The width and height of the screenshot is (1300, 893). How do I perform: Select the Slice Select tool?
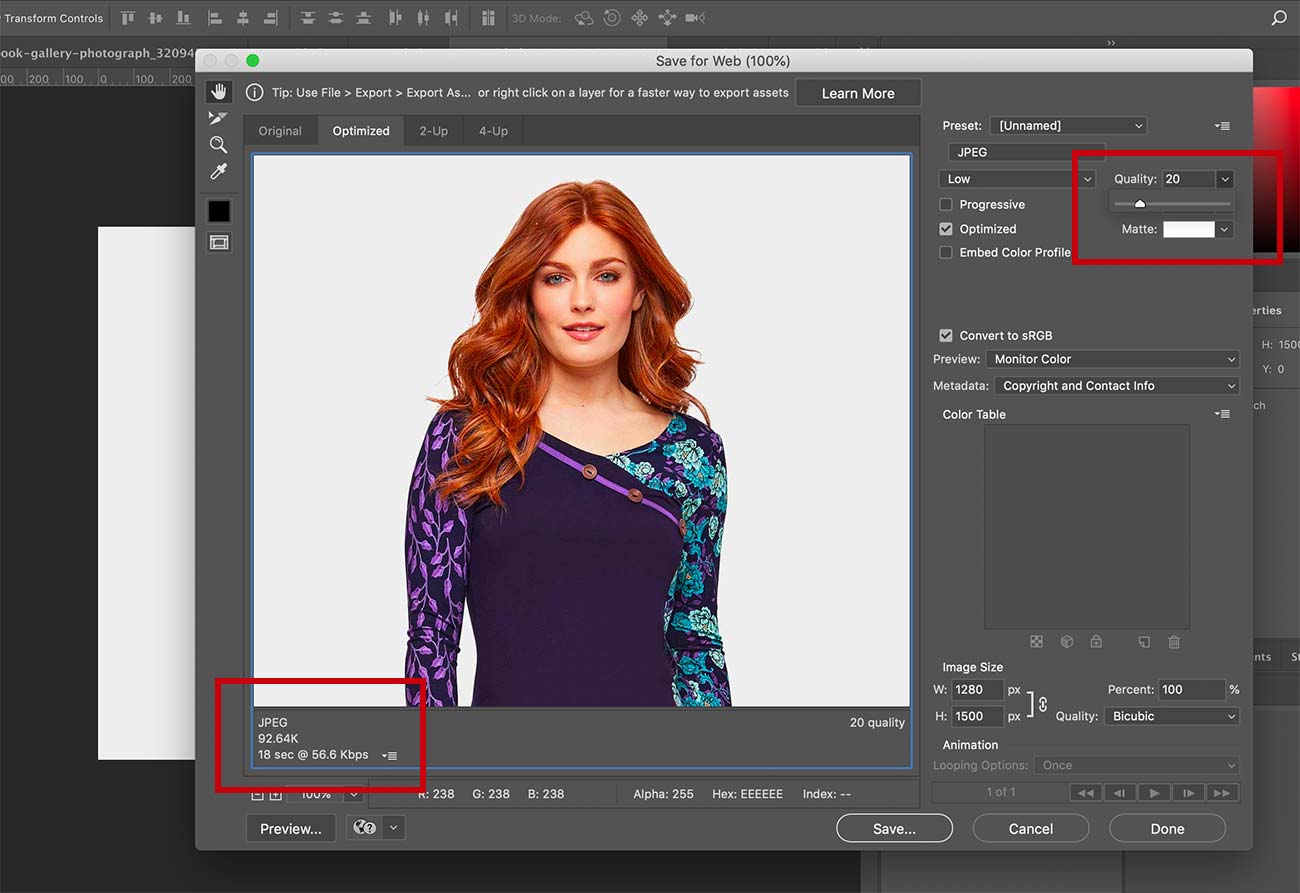pos(218,118)
